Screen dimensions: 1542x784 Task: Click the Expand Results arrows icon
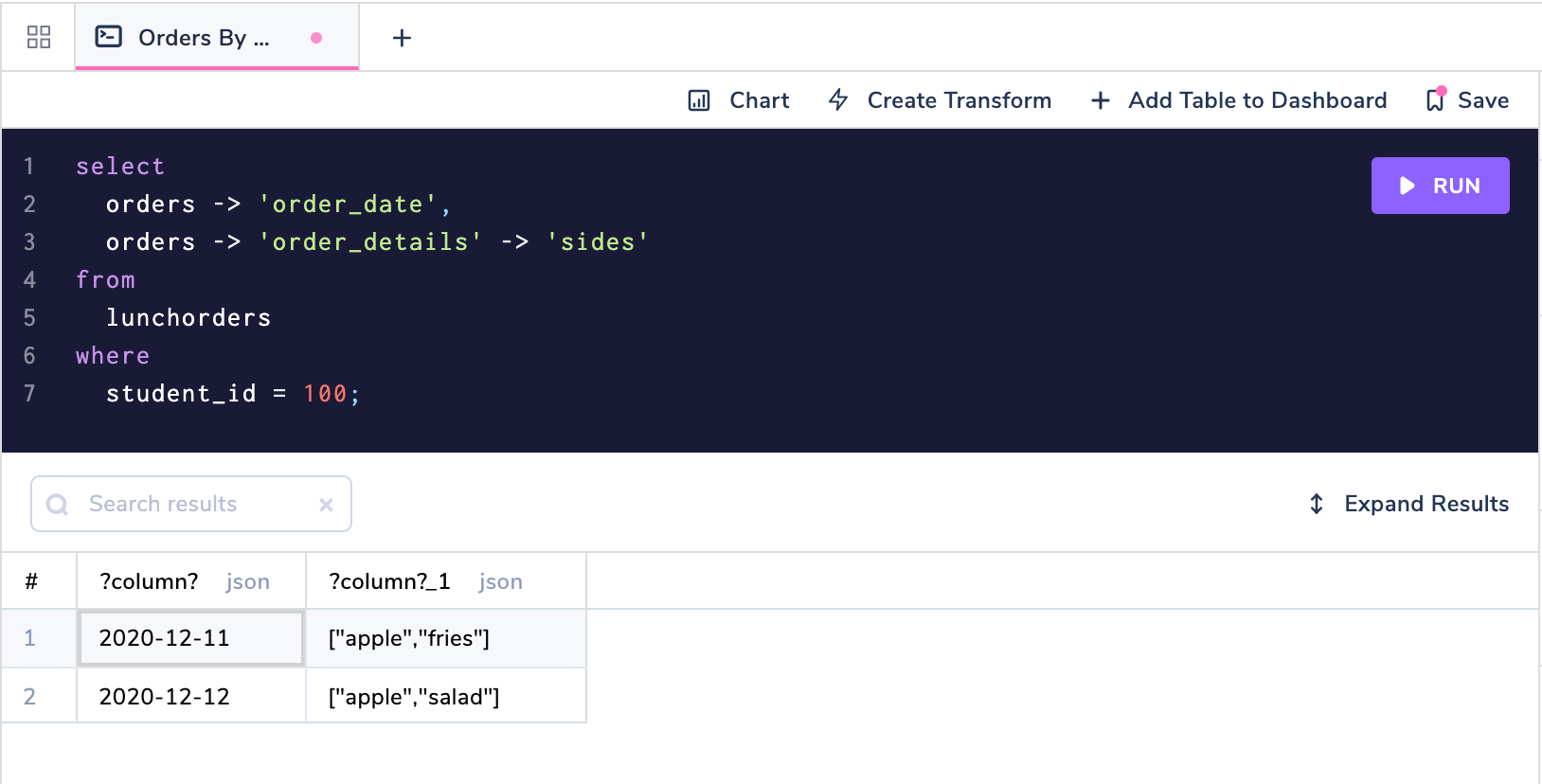1317,504
